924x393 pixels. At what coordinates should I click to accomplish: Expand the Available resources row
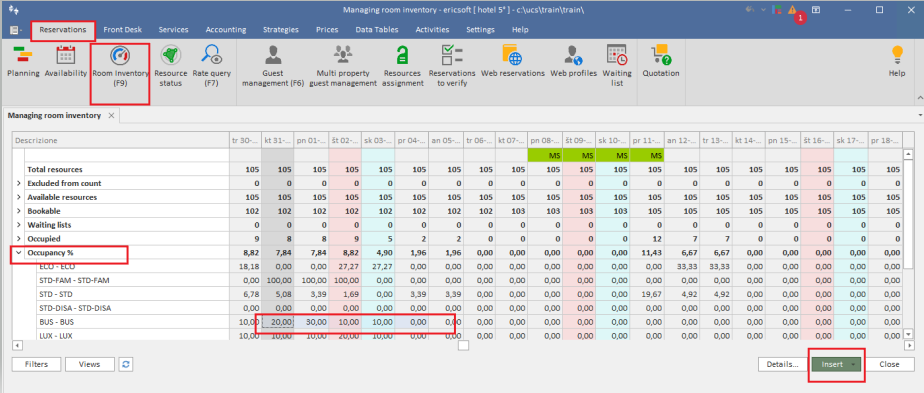tap(18, 197)
